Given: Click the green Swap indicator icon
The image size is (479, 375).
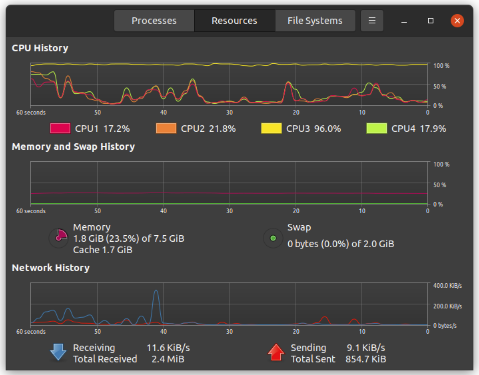Looking at the screenshot, I should click(273, 238).
